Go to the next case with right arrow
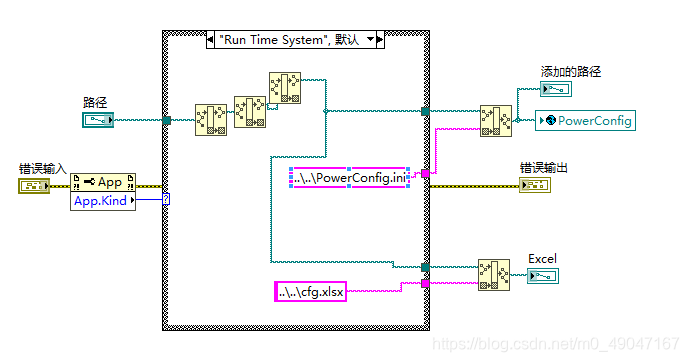The image size is (689, 362). pos(380,40)
